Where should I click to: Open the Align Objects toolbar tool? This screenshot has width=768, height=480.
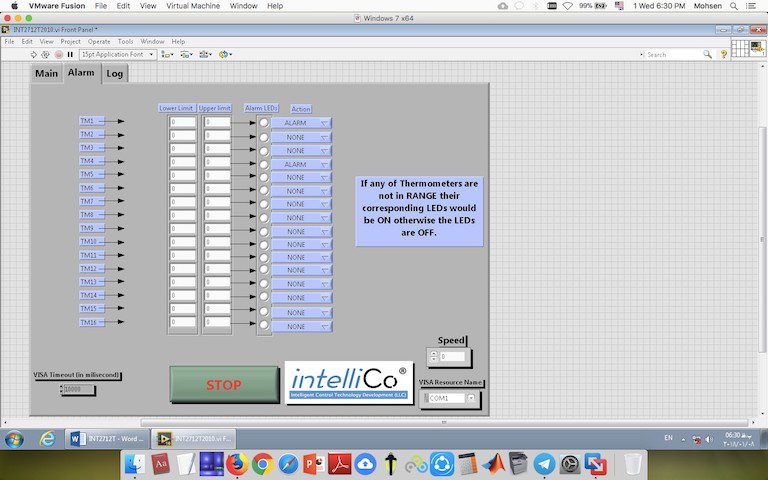(x=166, y=54)
